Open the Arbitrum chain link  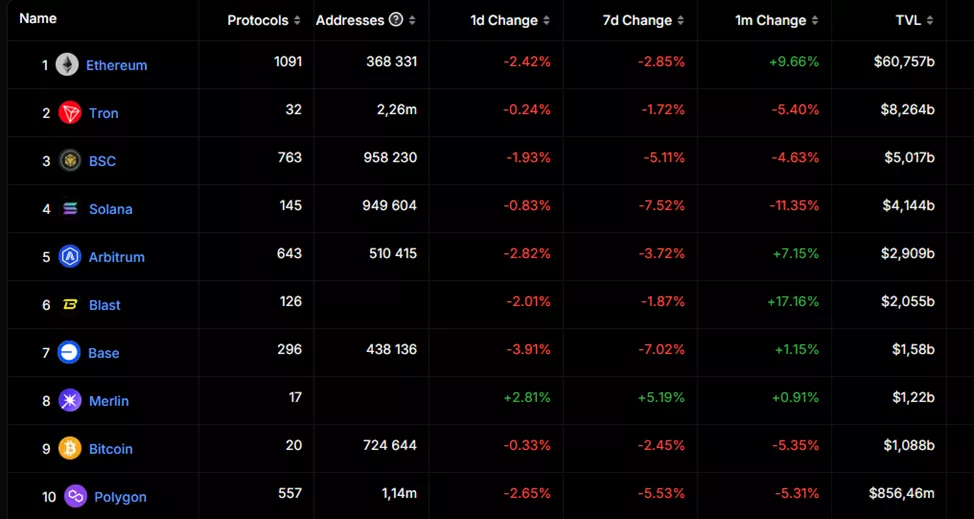coord(116,257)
